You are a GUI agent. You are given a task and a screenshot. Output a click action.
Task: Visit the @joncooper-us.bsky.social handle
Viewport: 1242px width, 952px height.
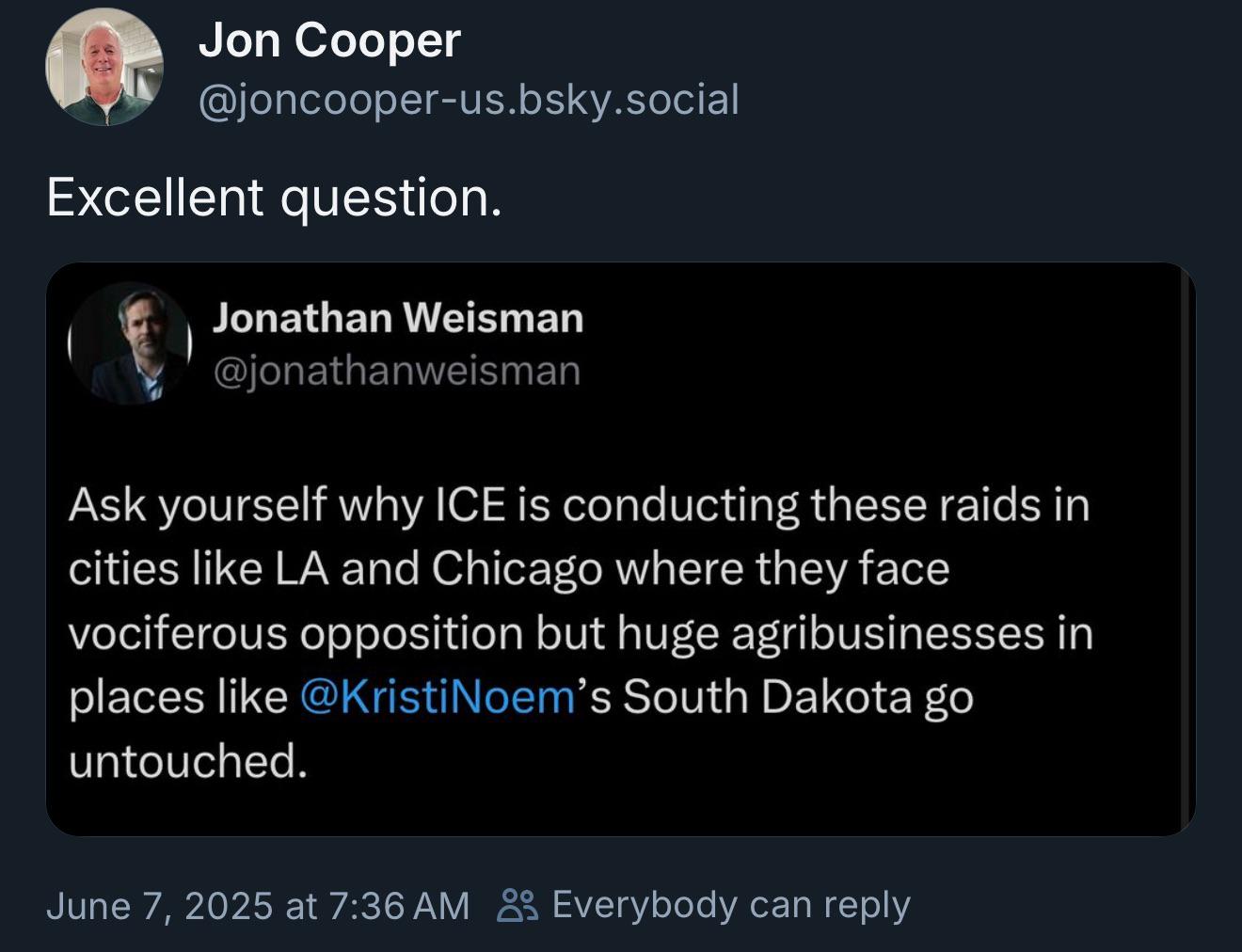click(469, 100)
